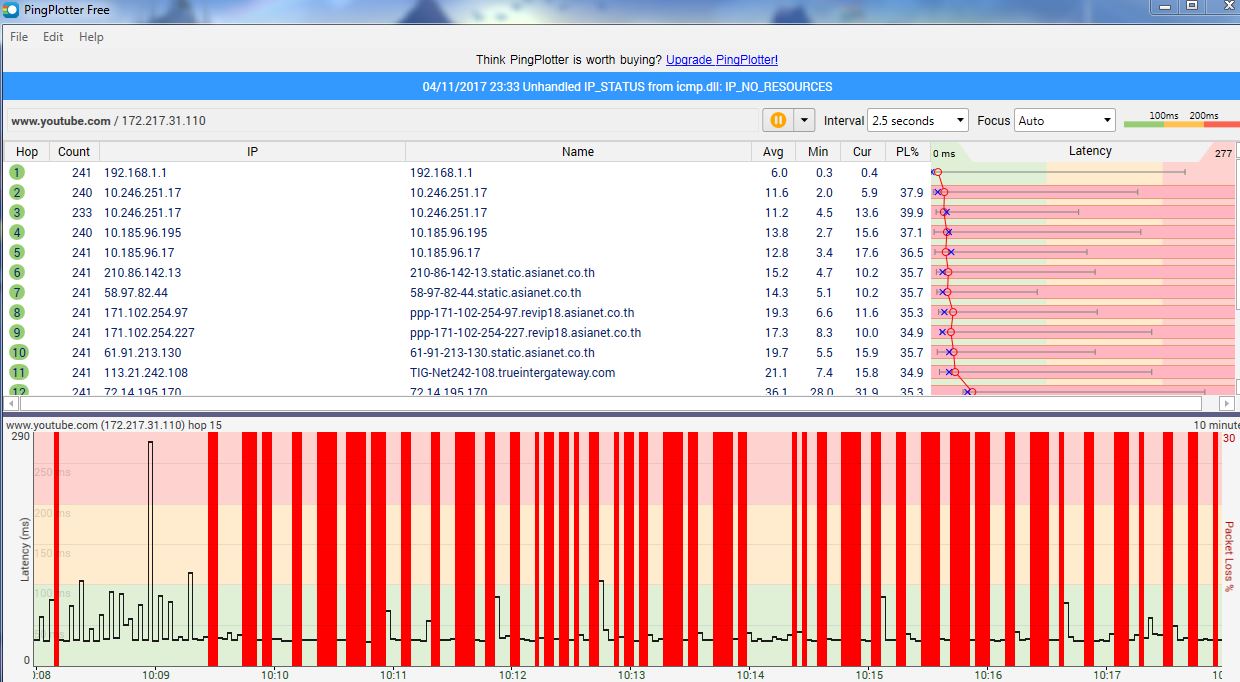The height and width of the screenshot is (682, 1240).
Task: Click average value 21.1 for hop 11
Action: [776, 373]
